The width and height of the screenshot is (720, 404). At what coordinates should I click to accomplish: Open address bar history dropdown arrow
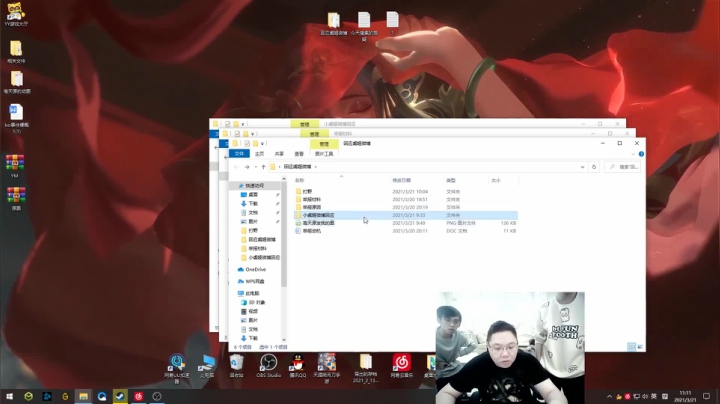[x=582, y=167]
